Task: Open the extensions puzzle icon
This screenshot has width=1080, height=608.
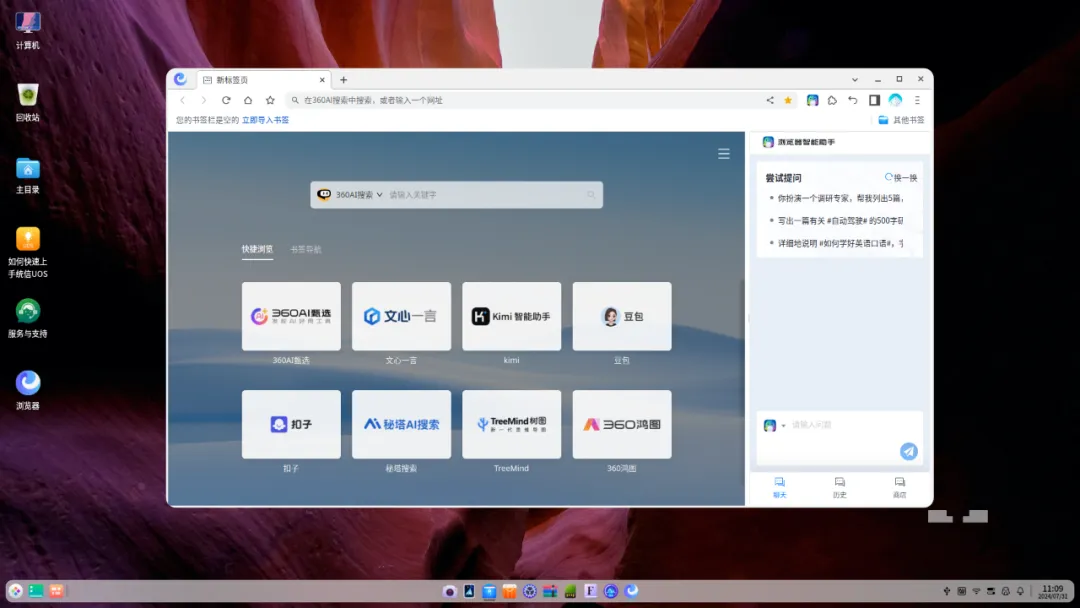Action: point(832,100)
